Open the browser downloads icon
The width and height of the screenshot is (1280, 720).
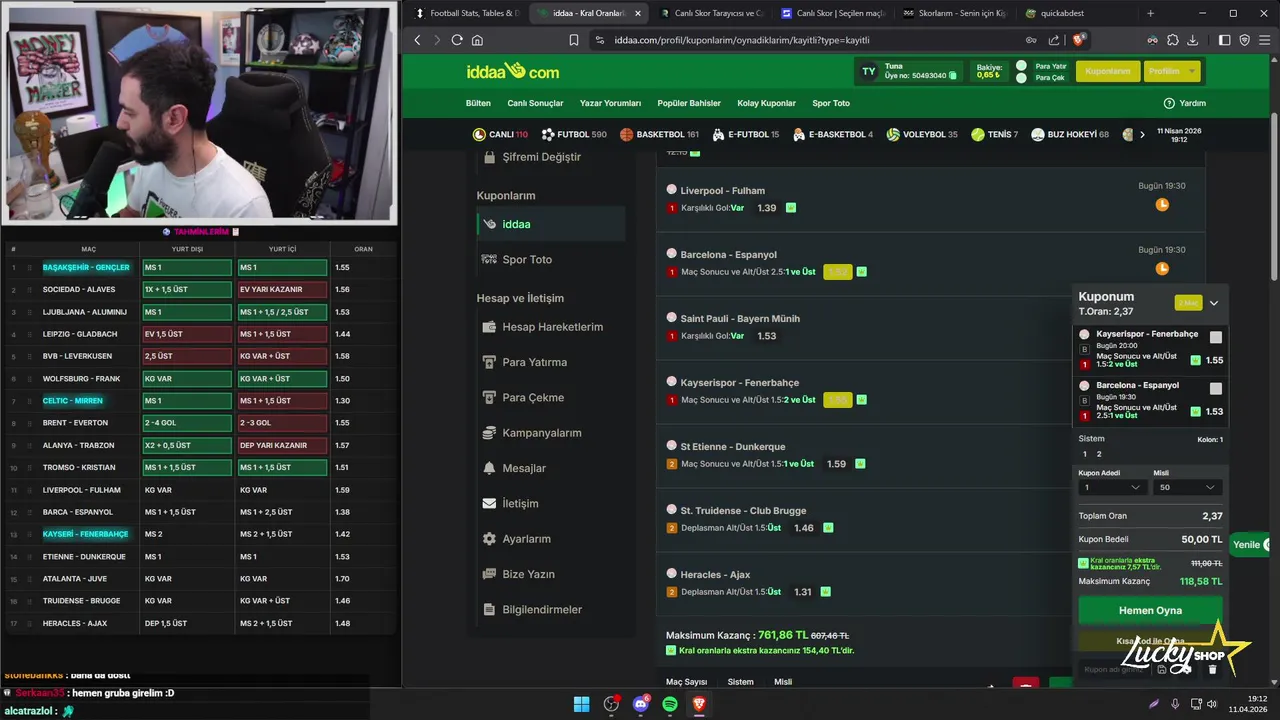[1192, 40]
